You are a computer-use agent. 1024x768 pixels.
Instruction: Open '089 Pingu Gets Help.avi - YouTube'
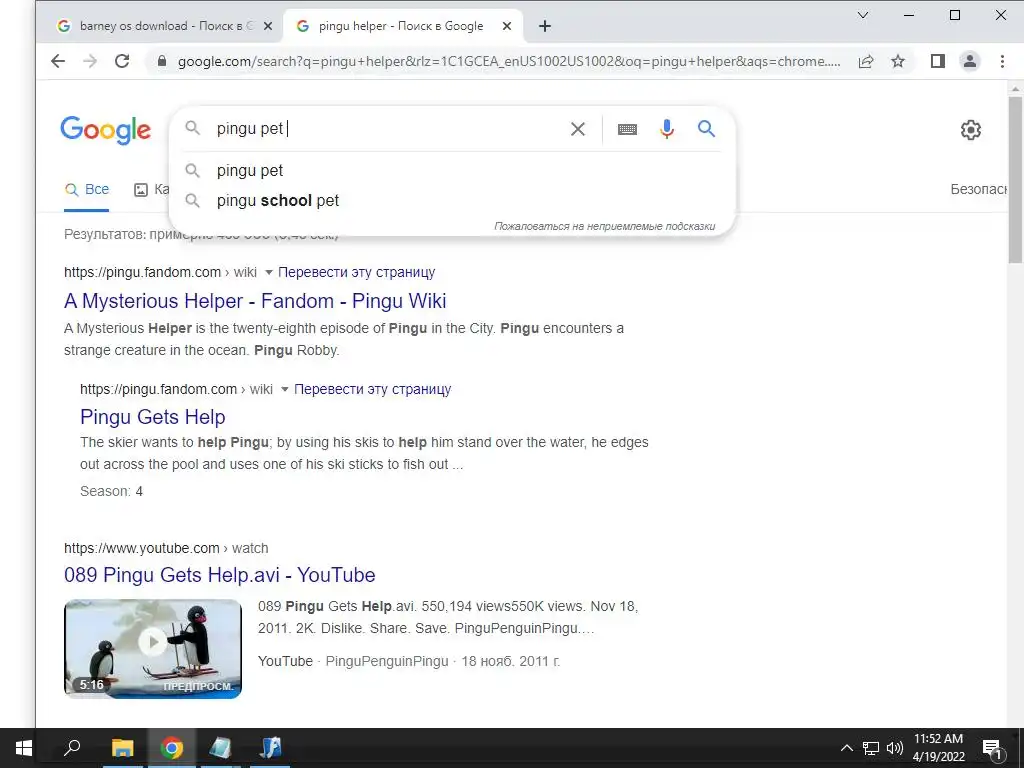(x=219, y=575)
